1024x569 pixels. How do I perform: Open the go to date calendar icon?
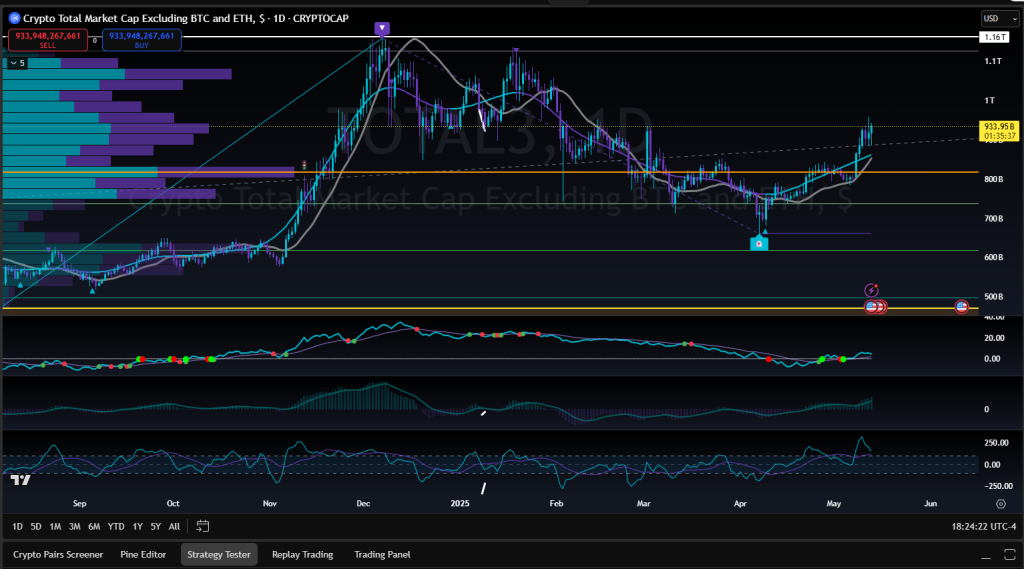coord(202,526)
